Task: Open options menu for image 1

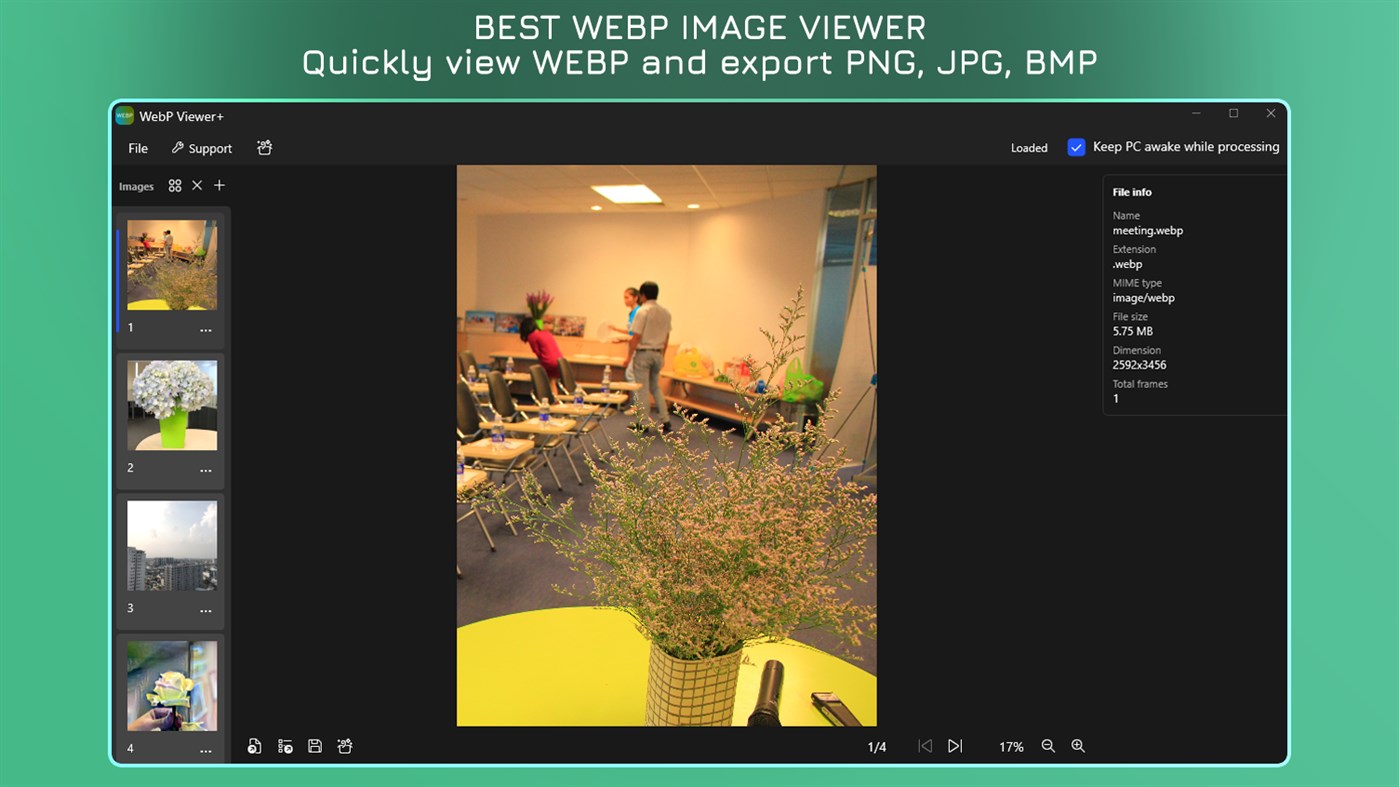Action: click(x=206, y=329)
